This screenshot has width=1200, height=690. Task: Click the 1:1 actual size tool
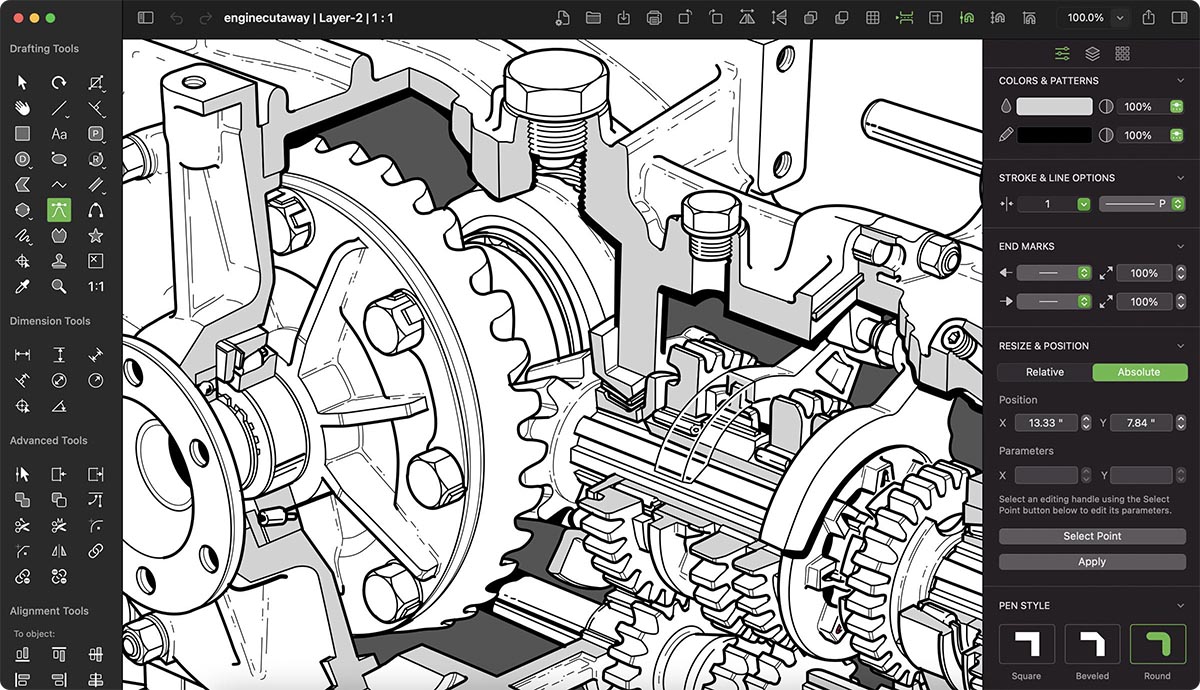click(x=96, y=286)
